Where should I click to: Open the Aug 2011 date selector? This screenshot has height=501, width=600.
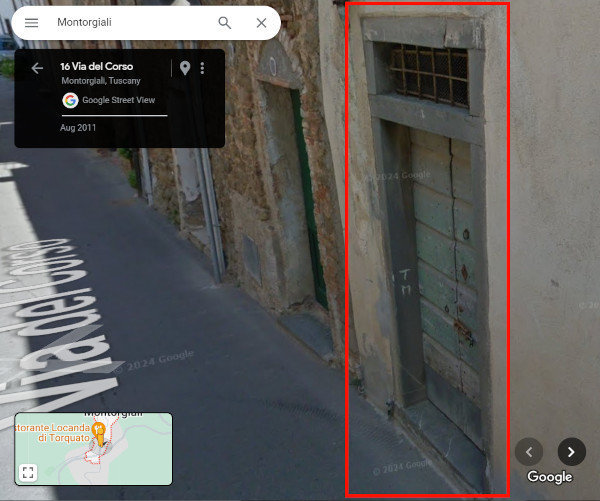point(78,128)
